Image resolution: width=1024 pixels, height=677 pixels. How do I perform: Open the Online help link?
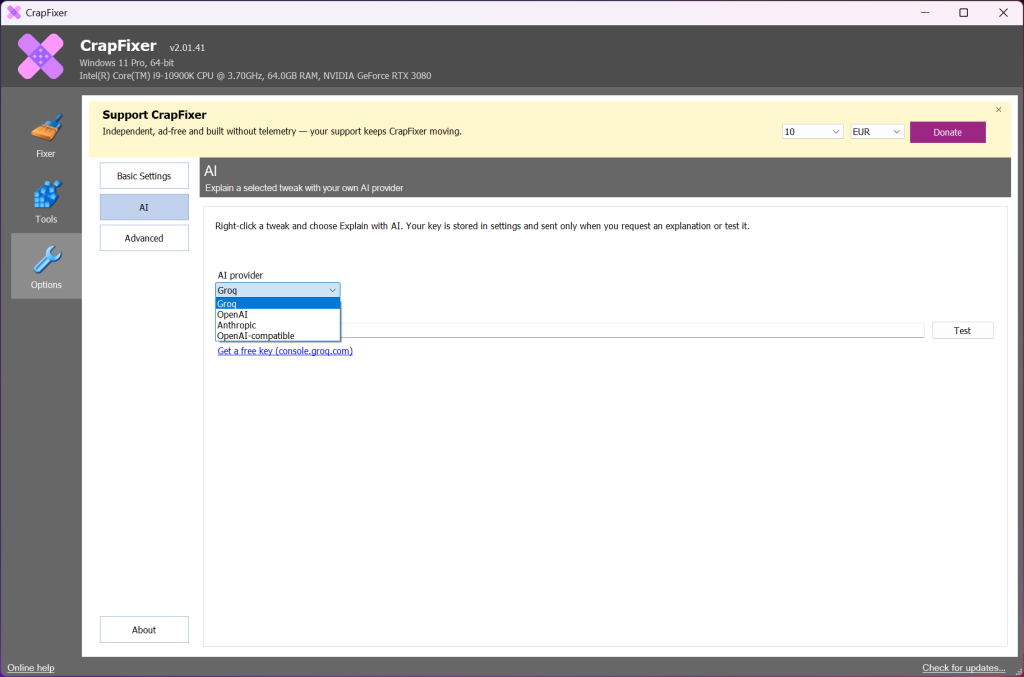click(x=31, y=667)
